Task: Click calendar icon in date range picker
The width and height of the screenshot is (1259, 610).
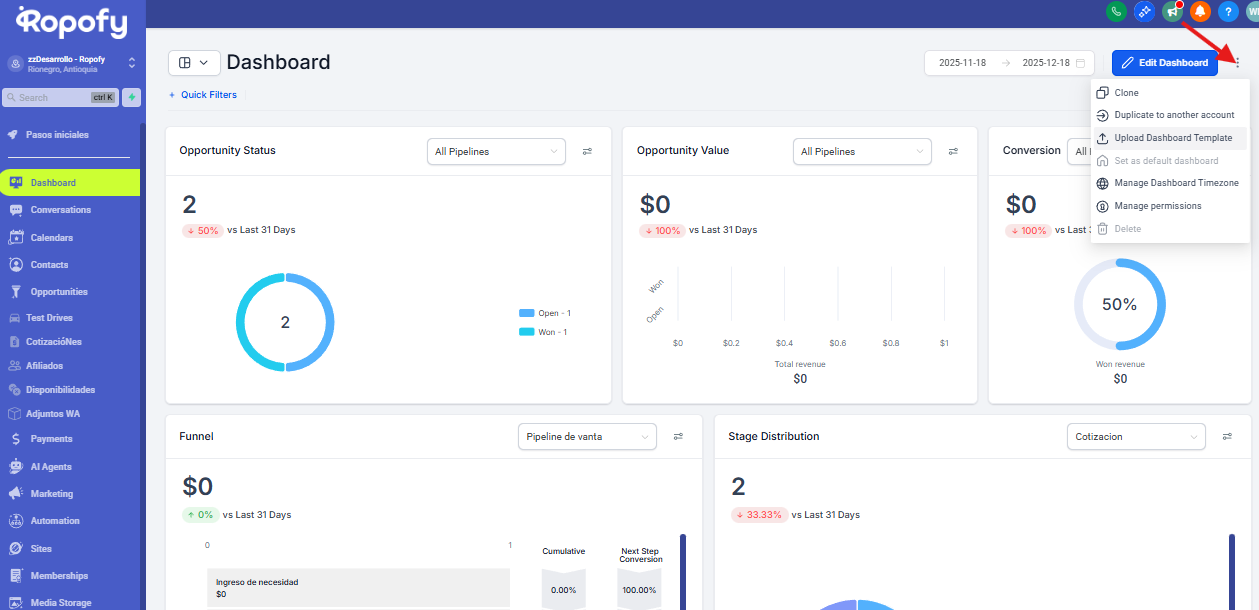Action: click(1080, 63)
